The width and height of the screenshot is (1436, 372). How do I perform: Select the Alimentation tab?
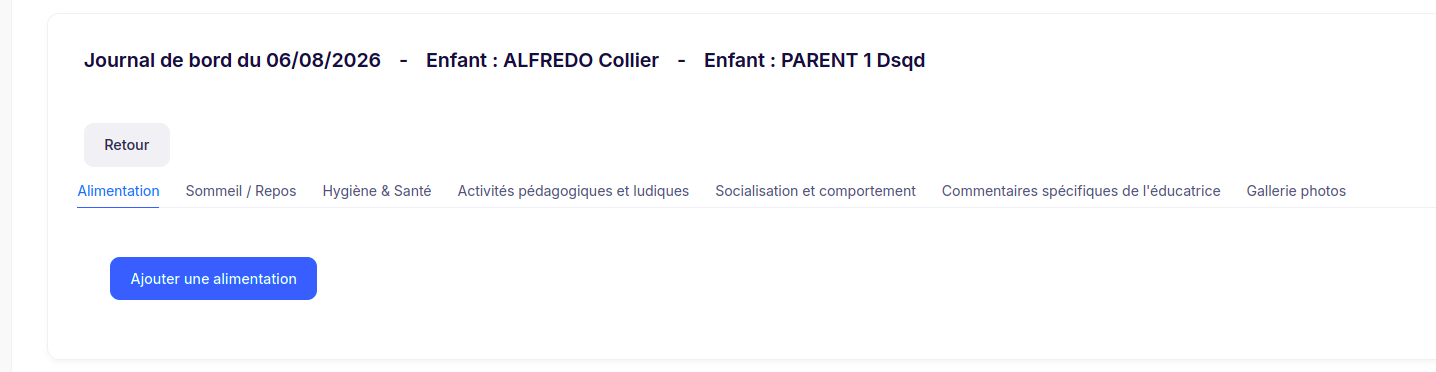(118, 191)
